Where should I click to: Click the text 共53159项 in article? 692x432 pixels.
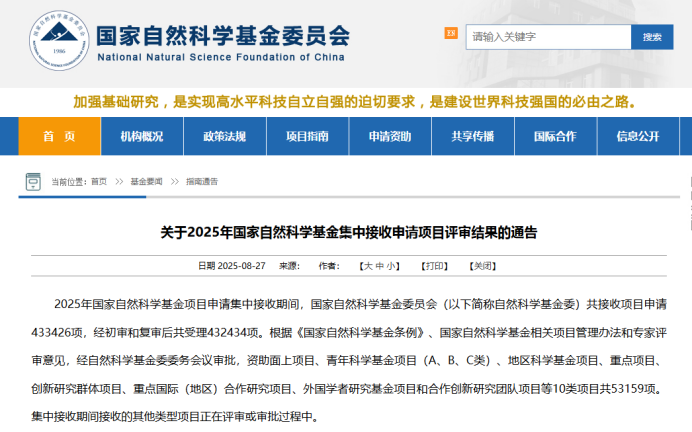tap(627, 389)
